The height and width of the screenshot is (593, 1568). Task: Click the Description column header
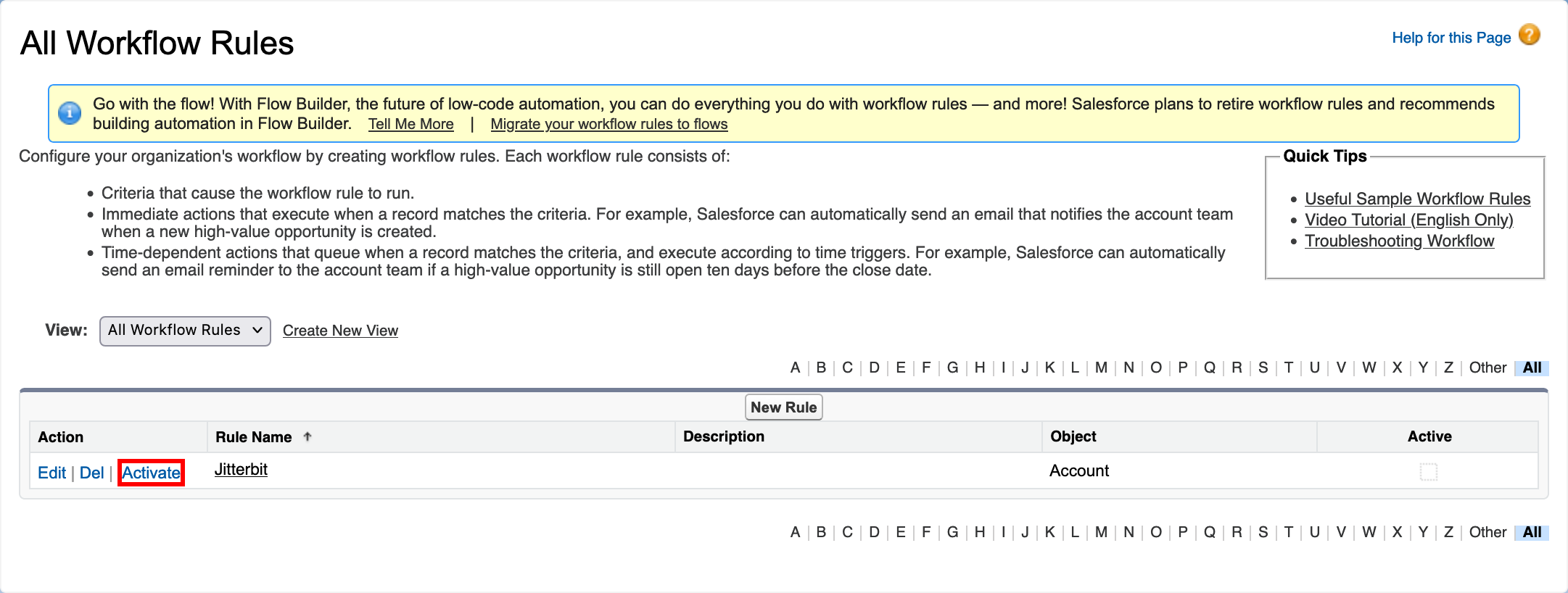pos(724,436)
